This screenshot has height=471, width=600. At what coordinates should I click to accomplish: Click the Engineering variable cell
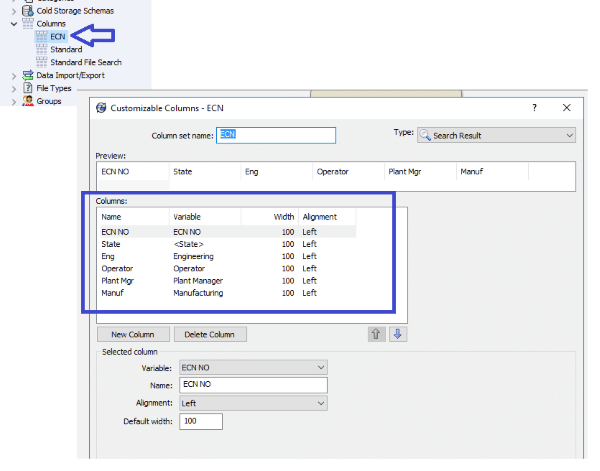[x=194, y=256]
